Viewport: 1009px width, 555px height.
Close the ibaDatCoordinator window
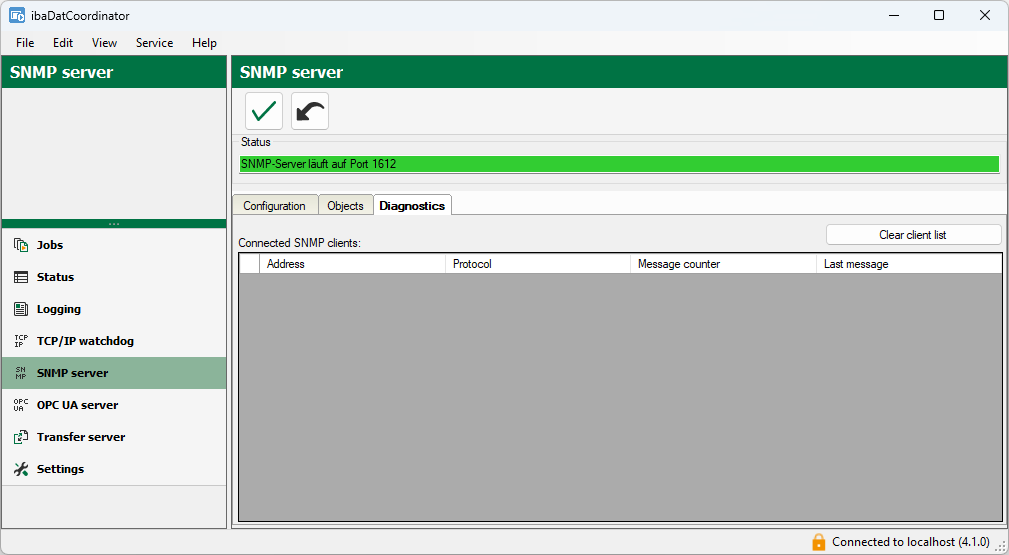985,15
